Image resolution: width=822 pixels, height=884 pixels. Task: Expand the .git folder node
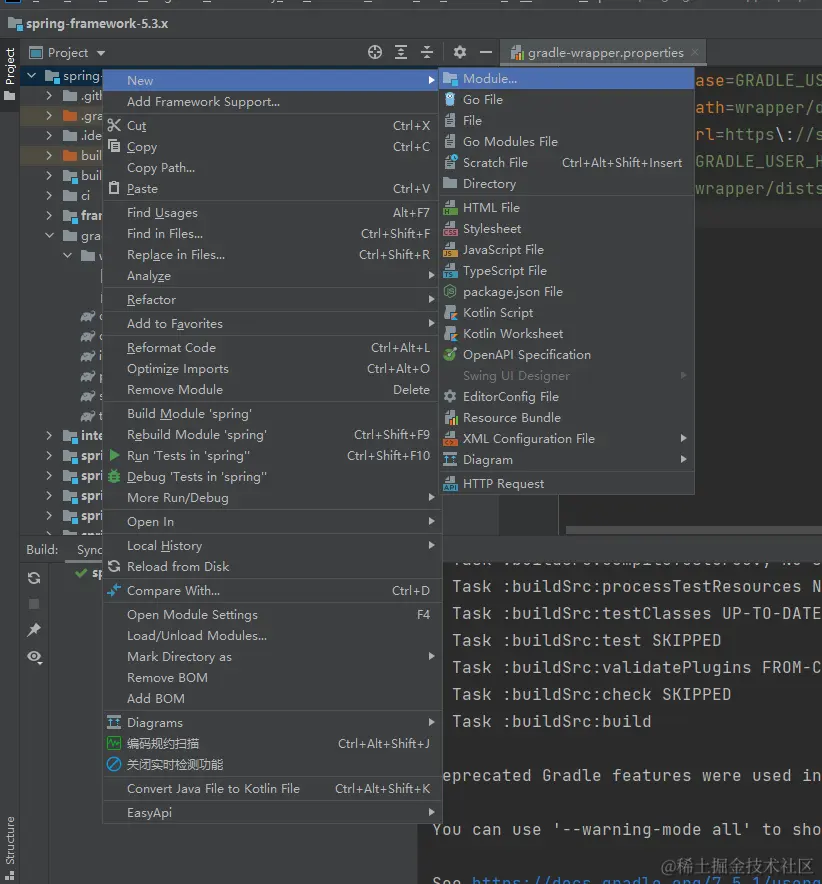pos(49,96)
